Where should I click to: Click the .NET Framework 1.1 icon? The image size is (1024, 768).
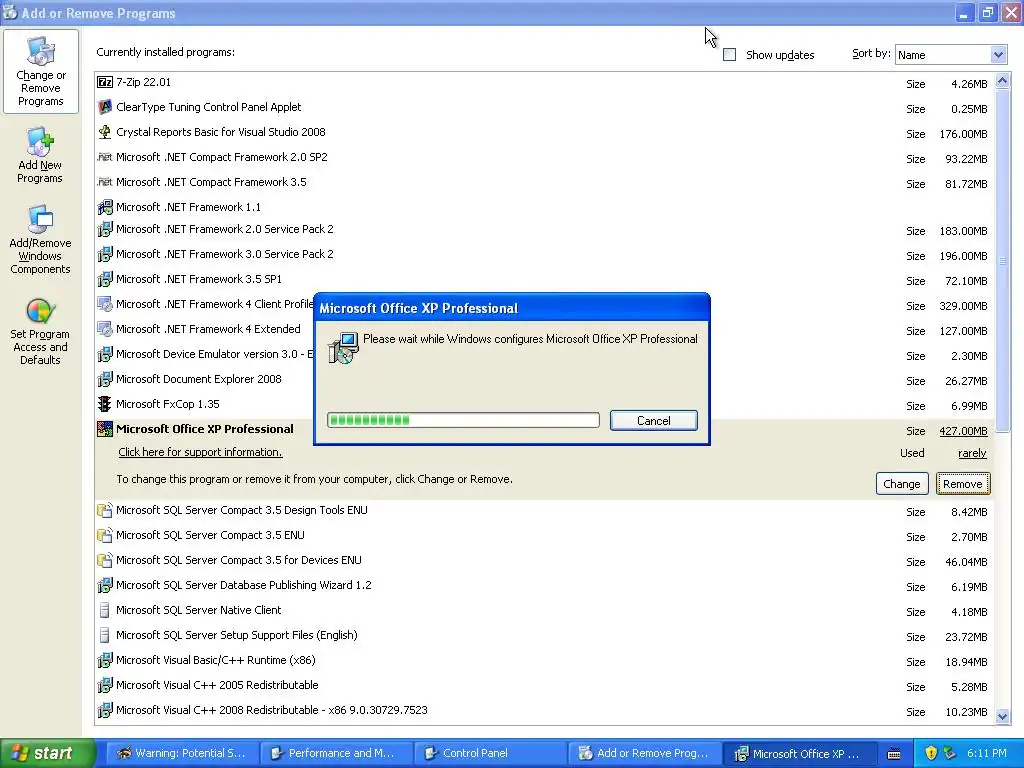[x=104, y=207]
